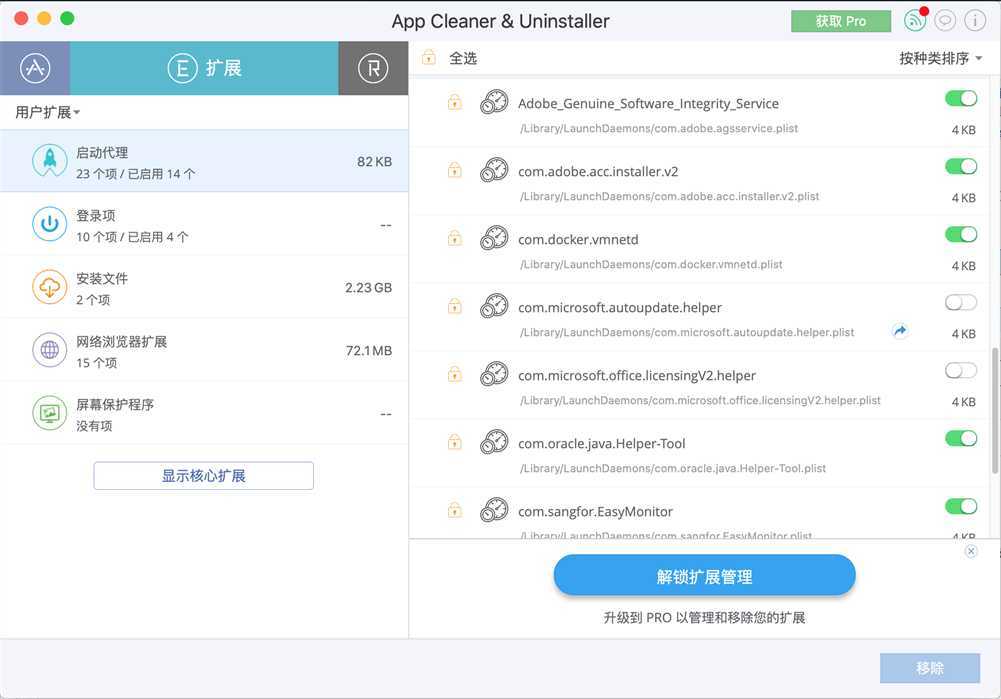The image size is (1001, 699).
Task: Click path /Library/LaunchDaemons/com.adobe.agsservice.plist
Action: click(659, 128)
